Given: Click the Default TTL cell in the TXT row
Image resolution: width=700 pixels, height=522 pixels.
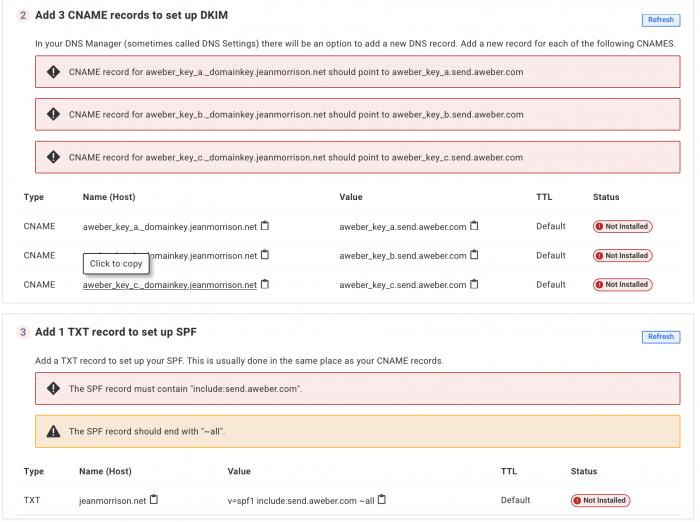Looking at the screenshot, I should coord(515,500).
